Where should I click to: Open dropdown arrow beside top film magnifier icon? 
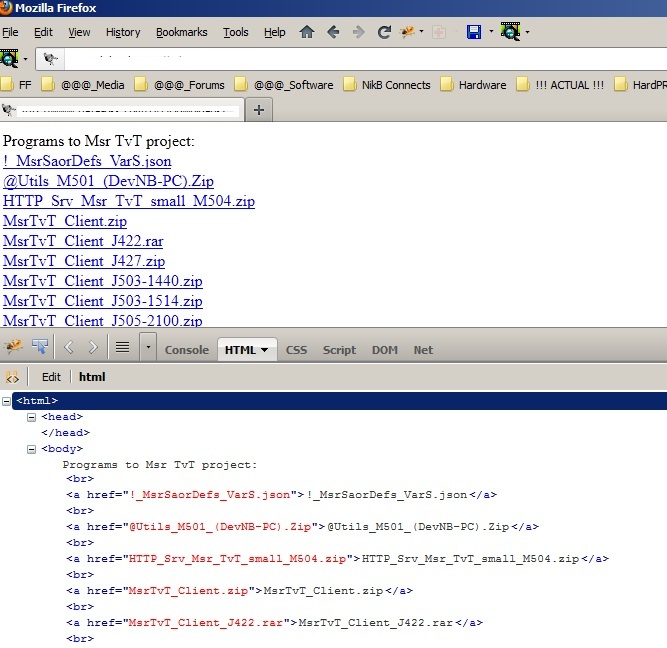pyautogui.click(x=527, y=32)
